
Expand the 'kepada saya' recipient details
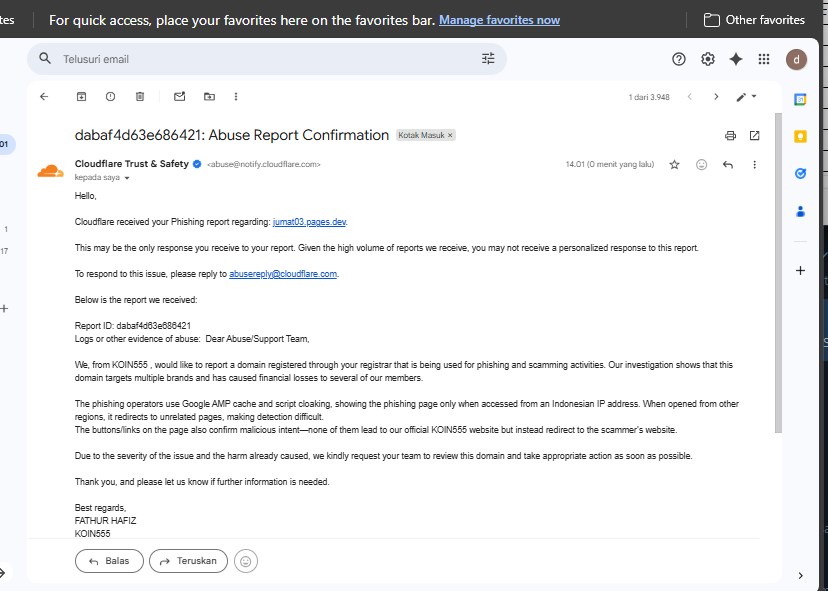pyautogui.click(x=127, y=178)
